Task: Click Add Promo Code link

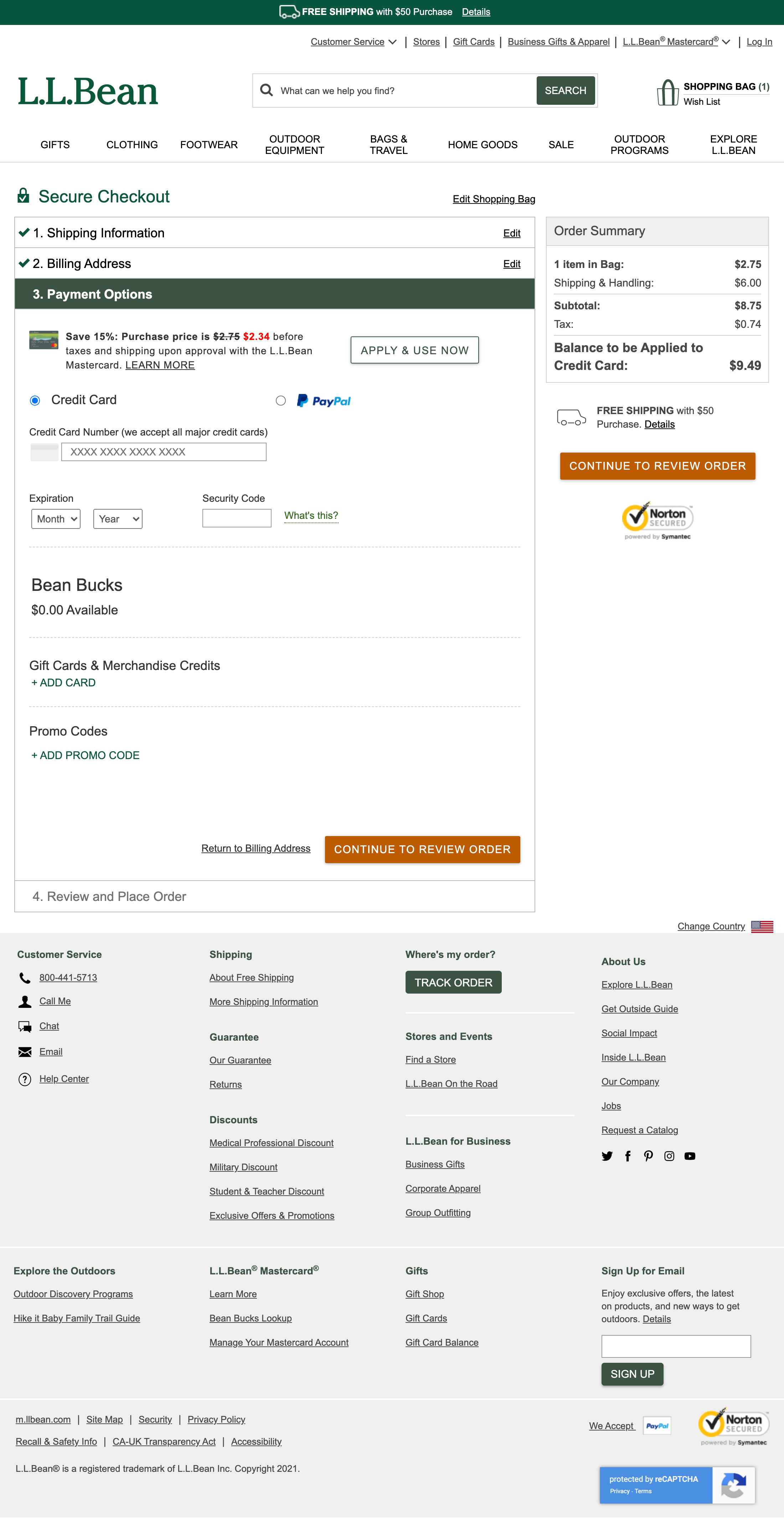Action: (86, 756)
